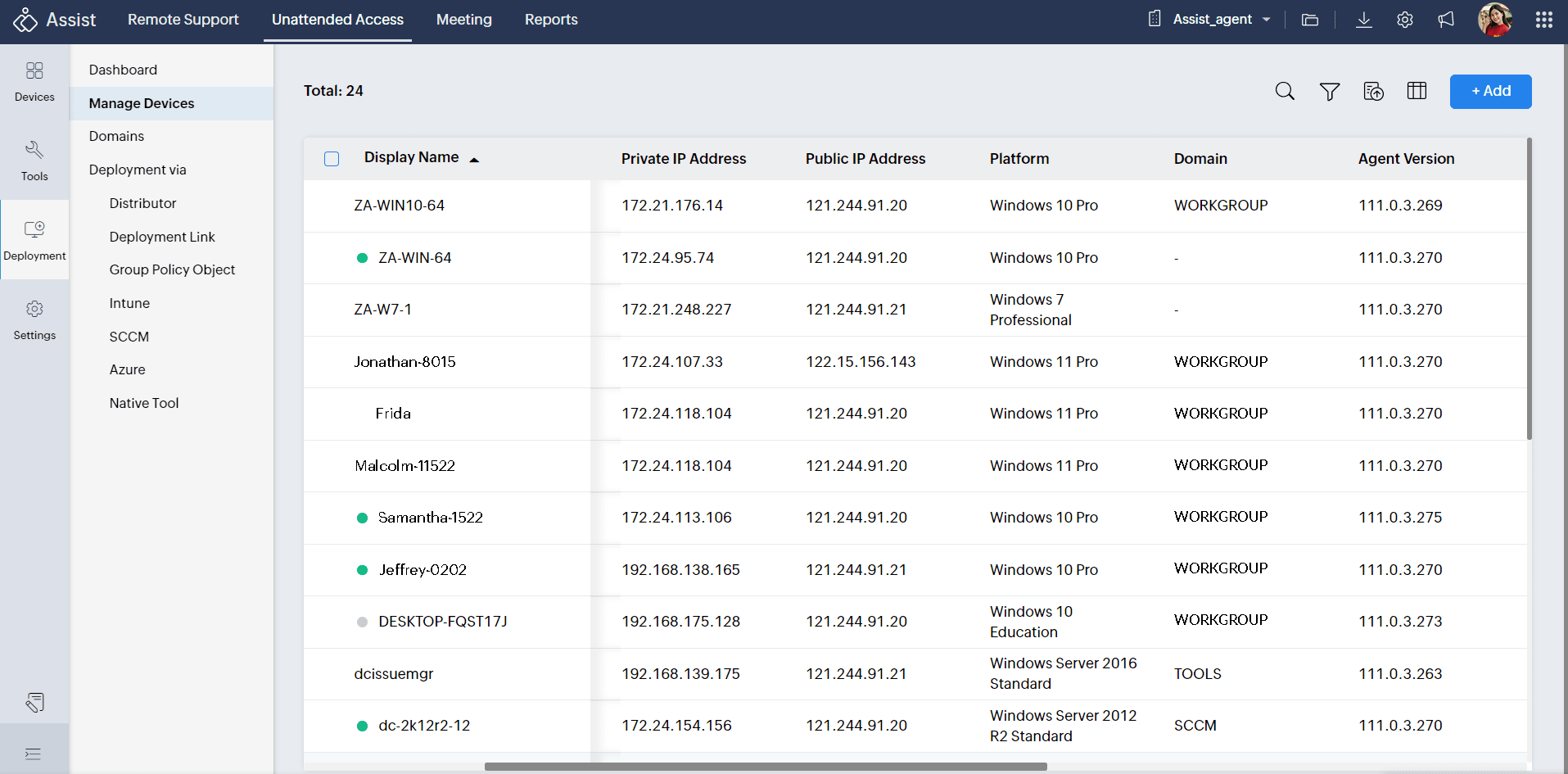This screenshot has height=774, width=1568.
Task: Collapse the left sidebar menu icon
Action: pyautogui.click(x=34, y=754)
